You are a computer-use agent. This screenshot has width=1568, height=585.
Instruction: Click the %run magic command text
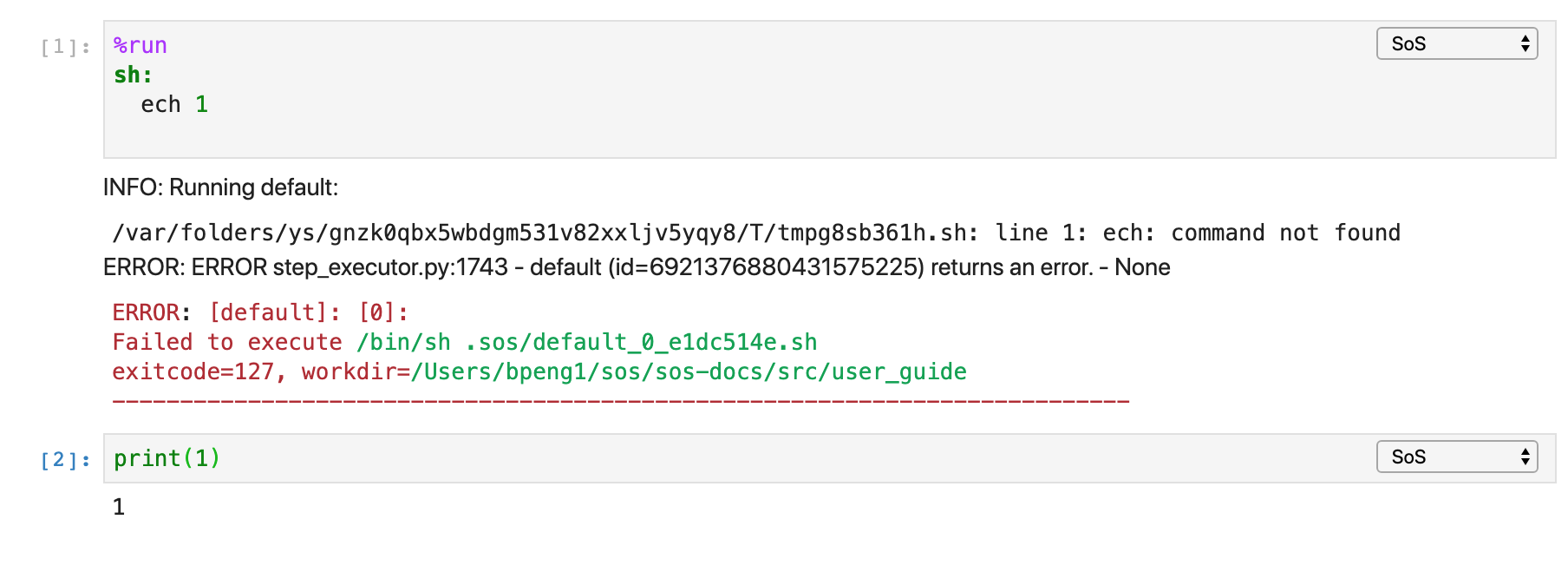click(x=140, y=44)
